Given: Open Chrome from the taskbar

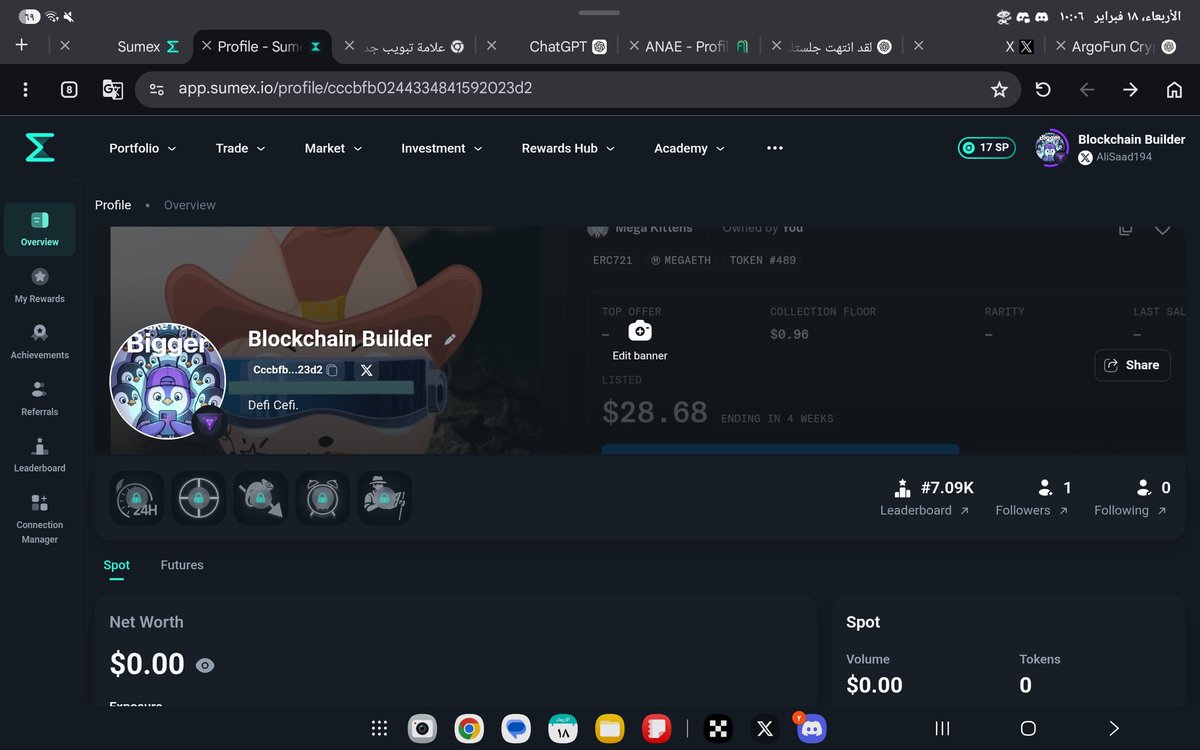Looking at the screenshot, I should (x=468, y=728).
